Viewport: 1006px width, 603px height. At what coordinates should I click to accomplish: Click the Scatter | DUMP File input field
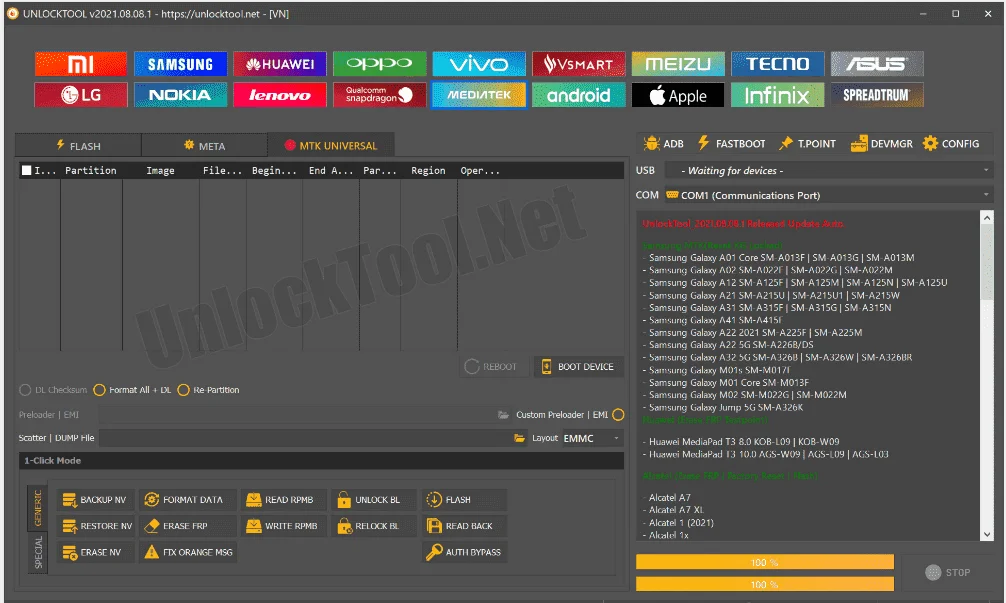[304, 438]
